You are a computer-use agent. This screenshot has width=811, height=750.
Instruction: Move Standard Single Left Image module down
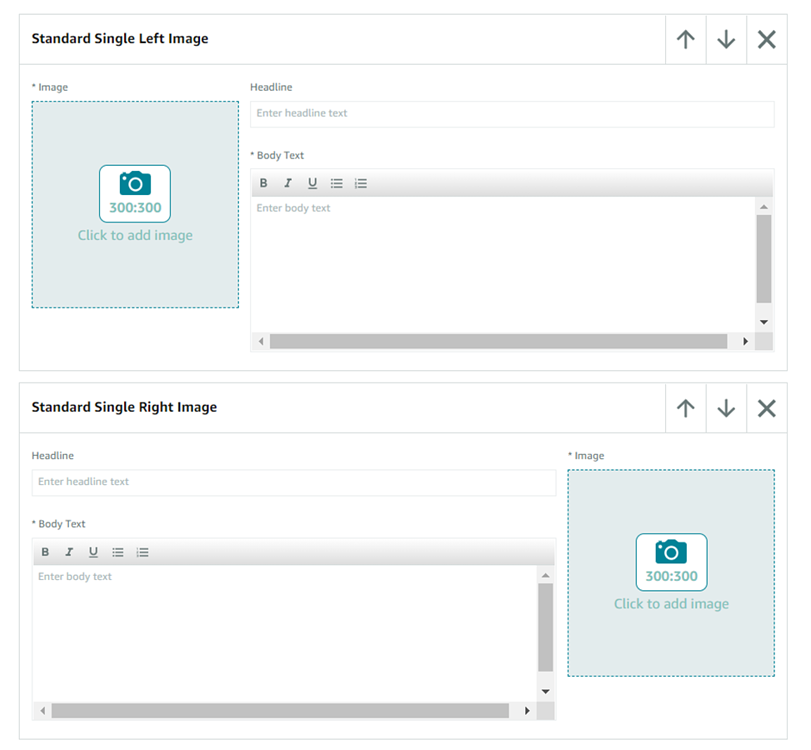(726, 40)
